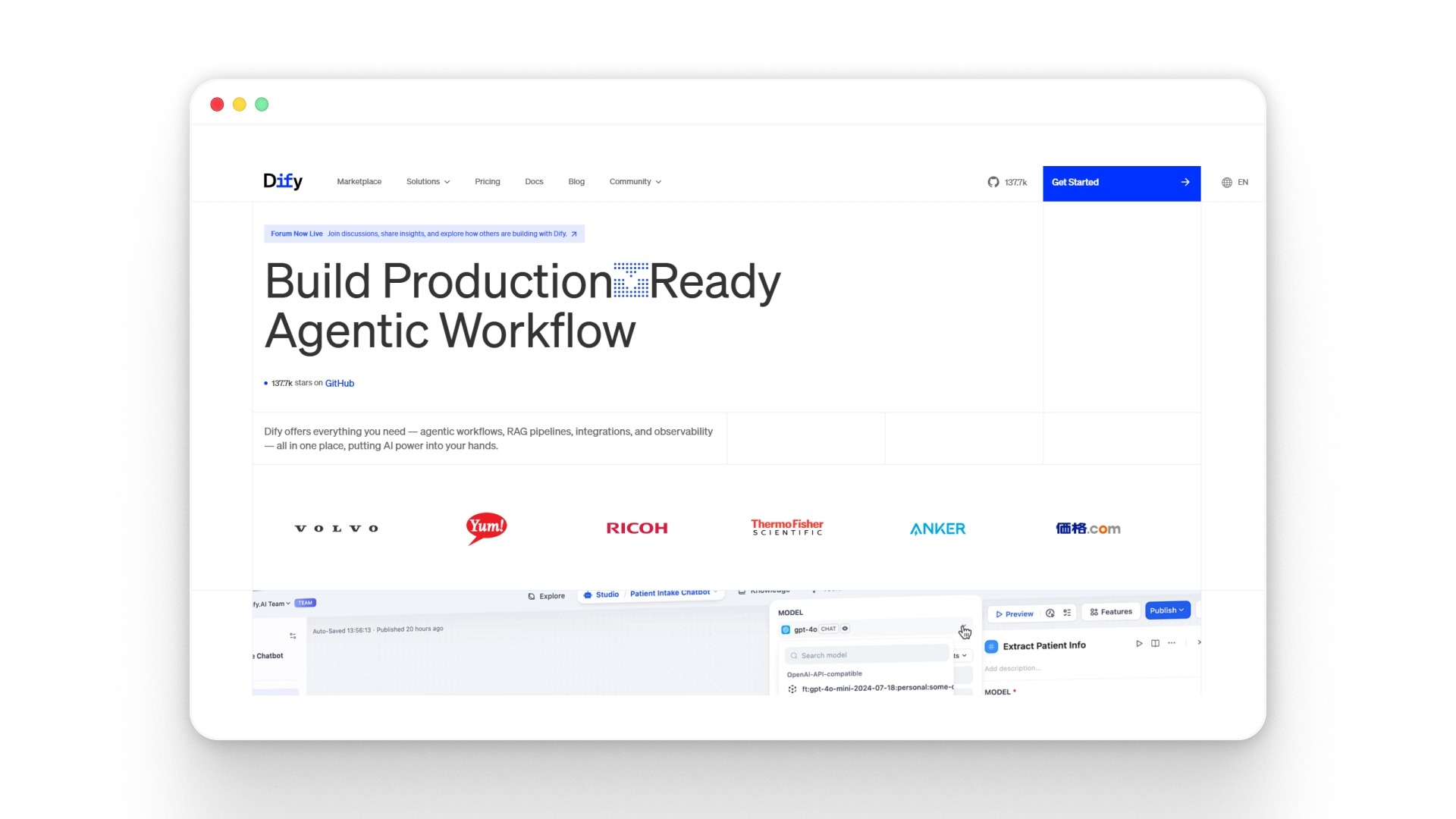Click the OpenAI-API-compatible group label

tap(824, 674)
